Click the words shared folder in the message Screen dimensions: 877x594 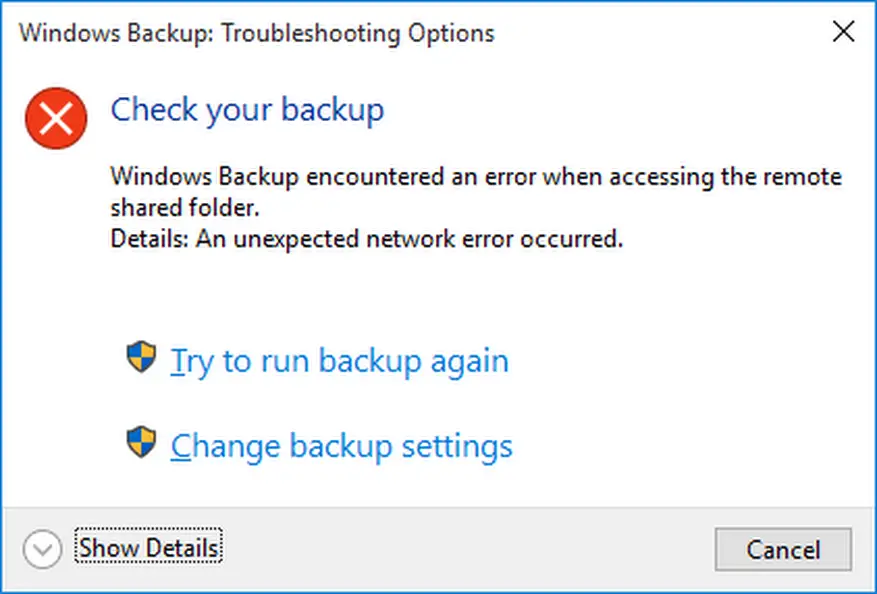tap(185, 208)
